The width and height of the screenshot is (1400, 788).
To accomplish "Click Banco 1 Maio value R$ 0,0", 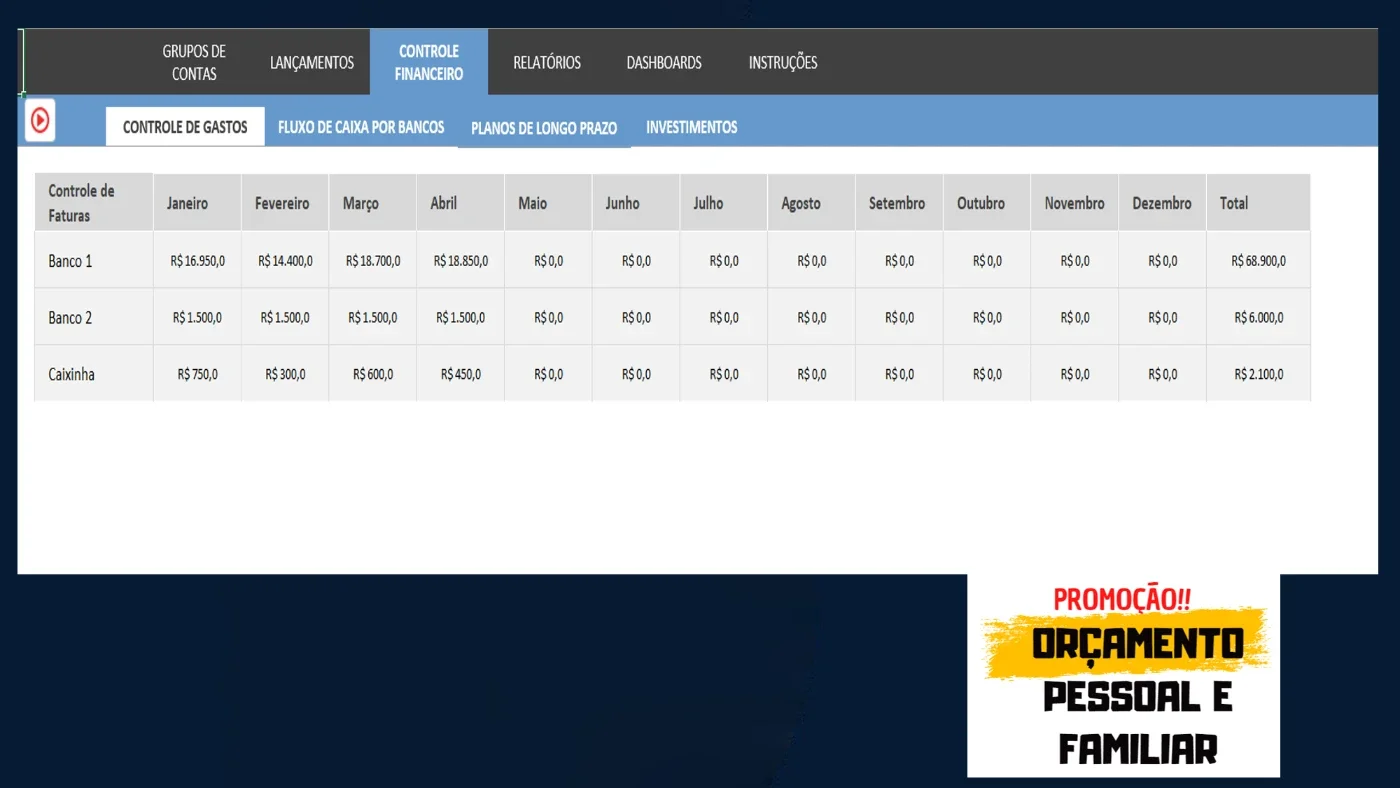I will [548, 261].
